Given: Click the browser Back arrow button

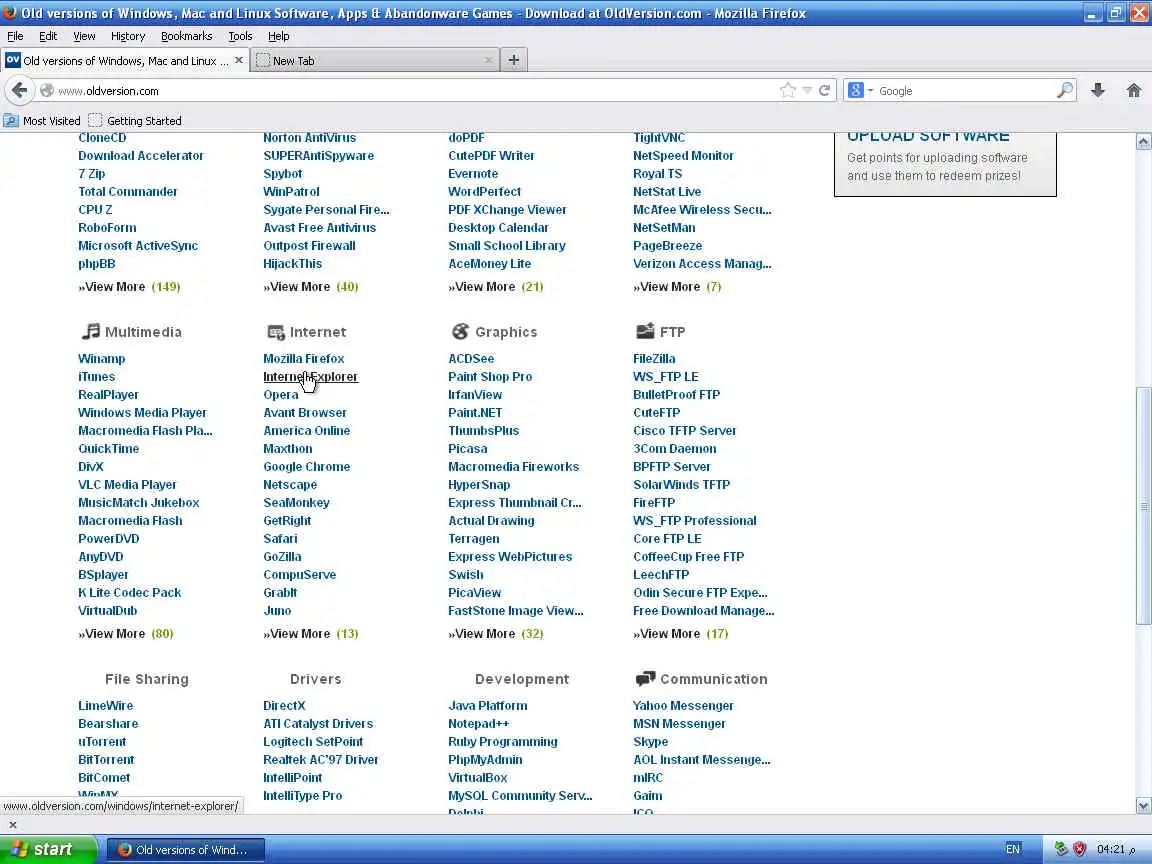Looking at the screenshot, I should (19, 90).
